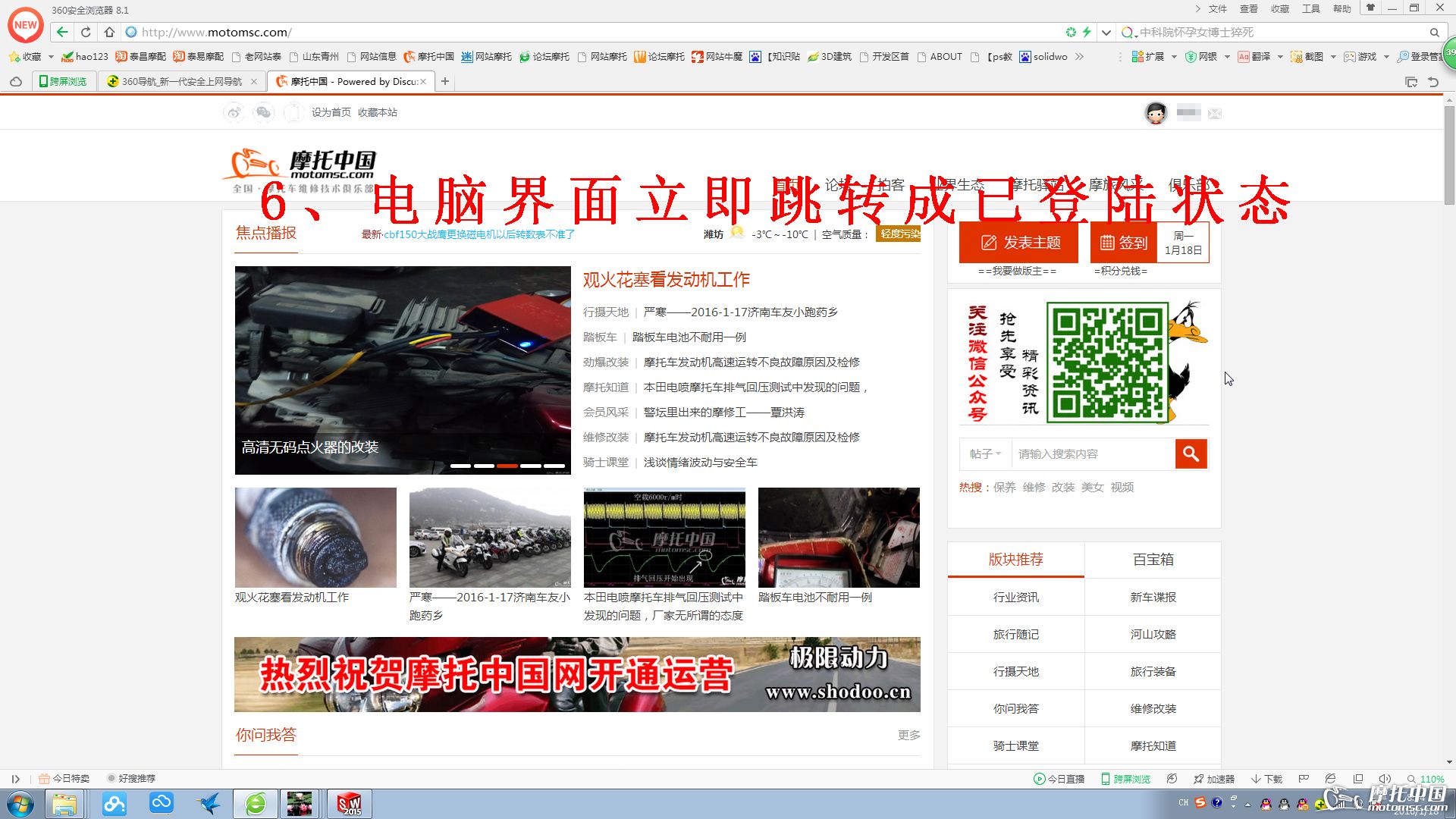Expand the 帖子 search type dropdown
The height and width of the screenshot is (819, 1456).
985,453
